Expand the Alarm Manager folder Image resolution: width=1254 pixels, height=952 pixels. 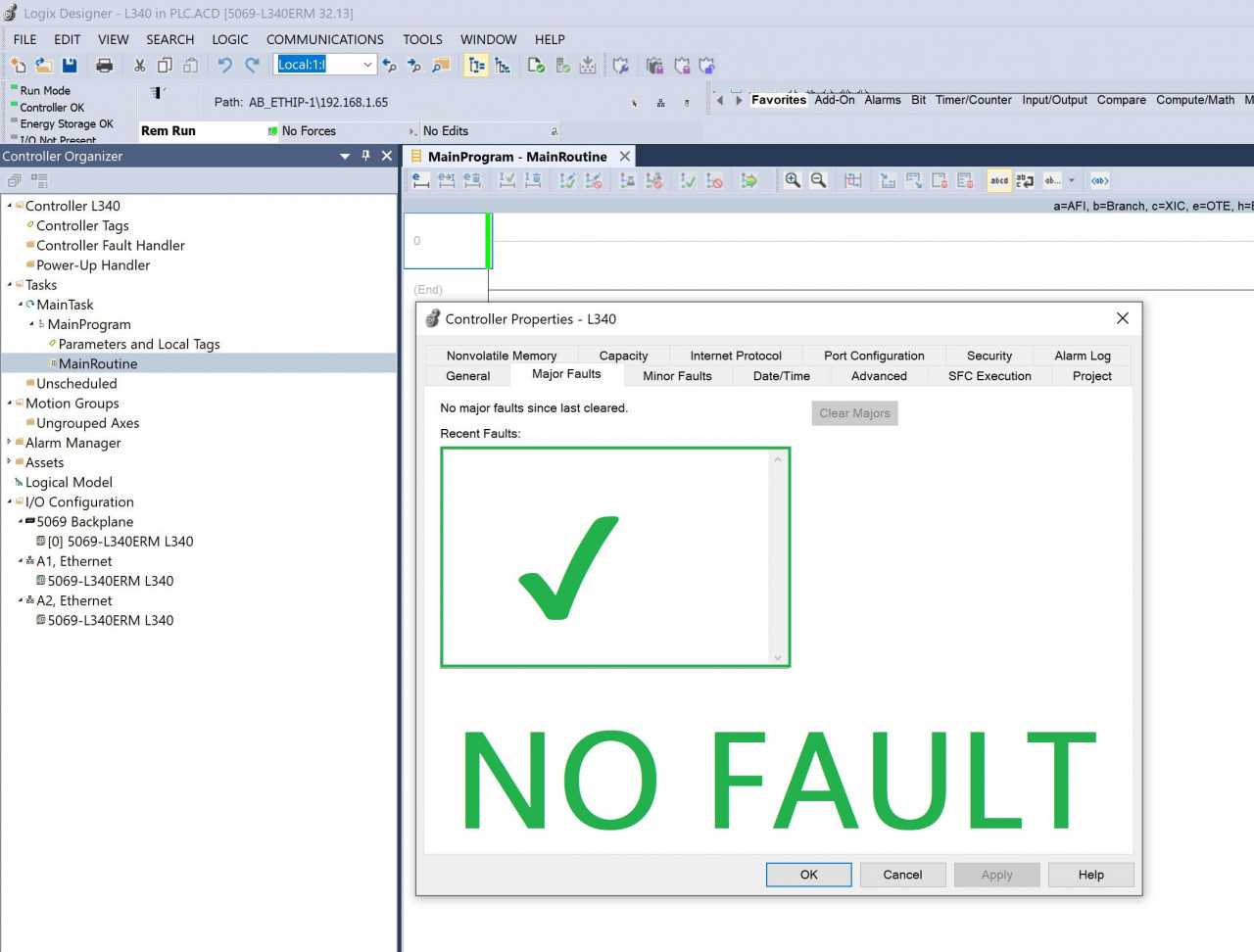(10, 443)
